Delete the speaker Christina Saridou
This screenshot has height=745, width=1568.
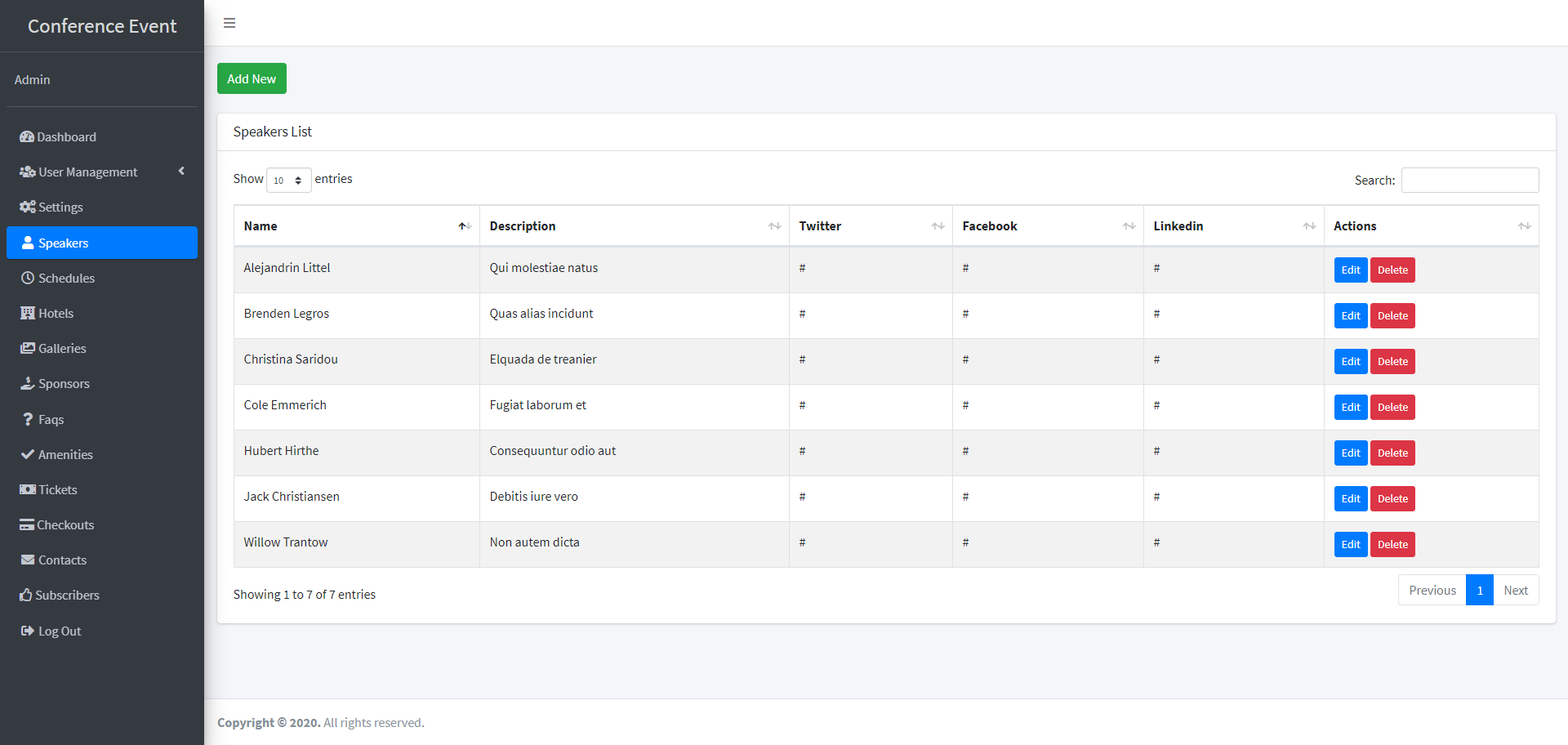pyautogui.click(x=1392, y=362)
